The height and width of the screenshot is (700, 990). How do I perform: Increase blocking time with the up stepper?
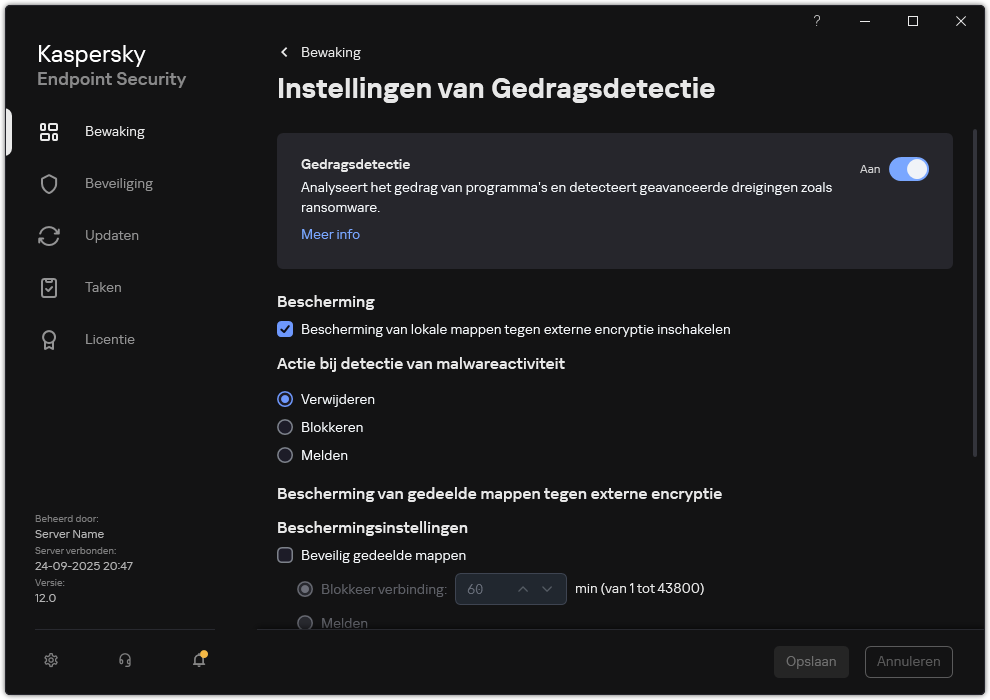click(x=523, y=589)
